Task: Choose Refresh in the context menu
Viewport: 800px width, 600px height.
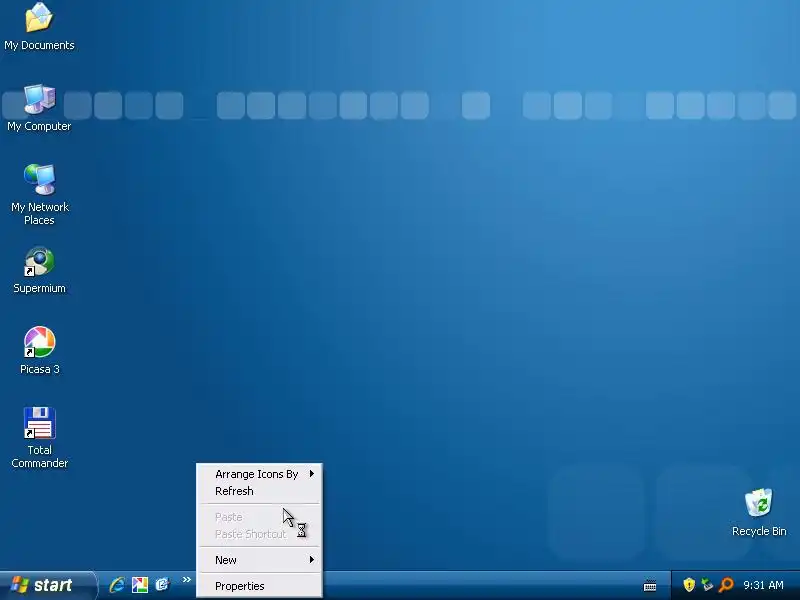Action: click(259, 491)
